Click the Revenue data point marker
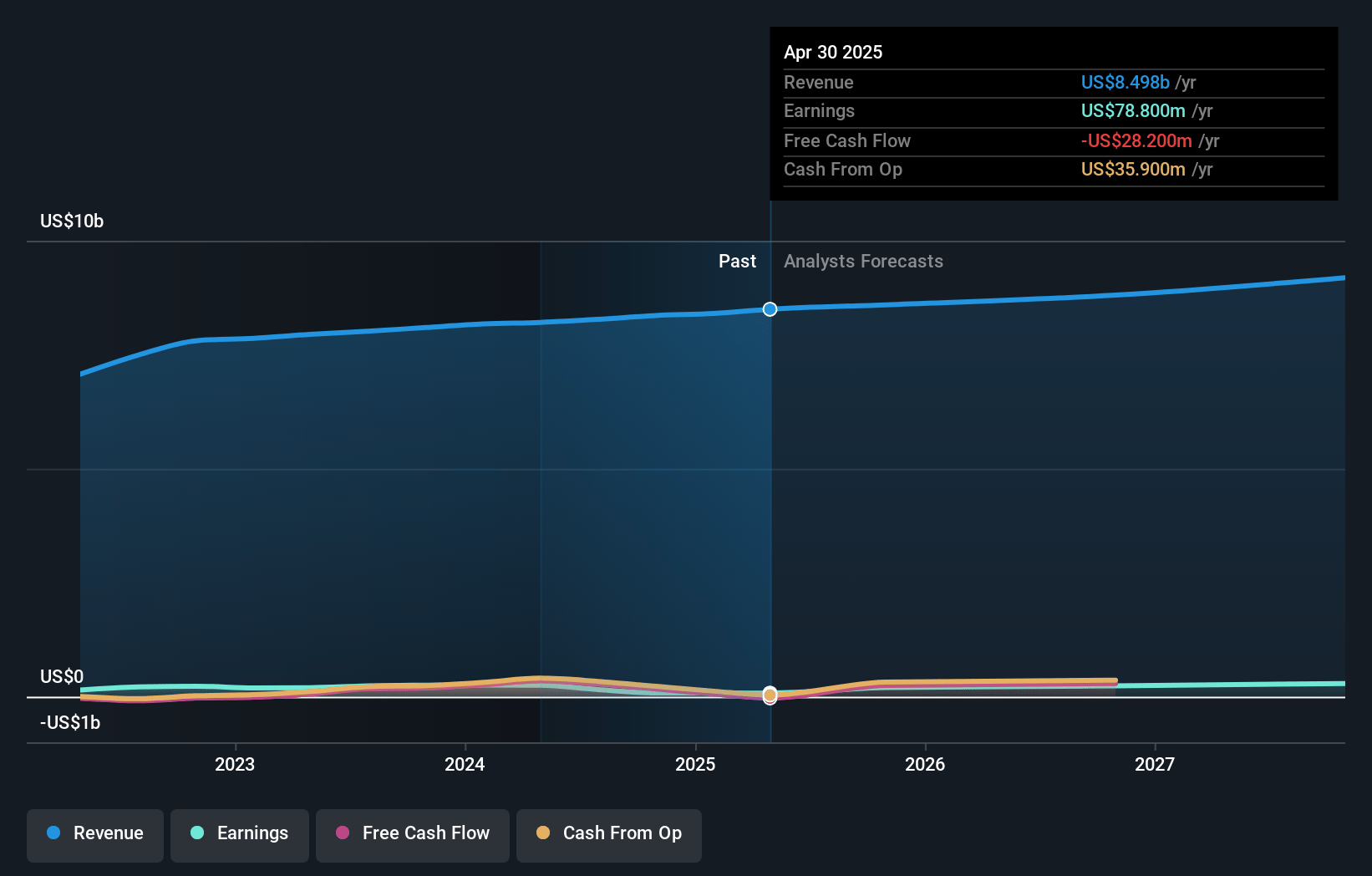 click(x=770, y=309)
